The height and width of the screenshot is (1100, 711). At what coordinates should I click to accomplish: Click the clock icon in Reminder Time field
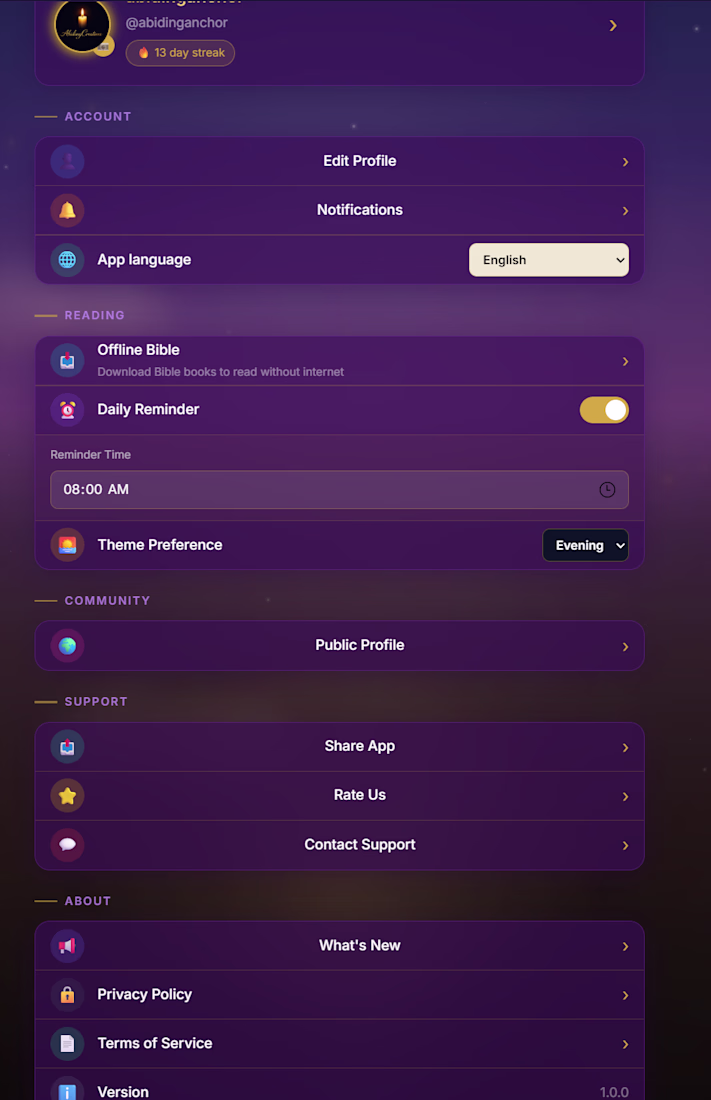pos(607,490)
